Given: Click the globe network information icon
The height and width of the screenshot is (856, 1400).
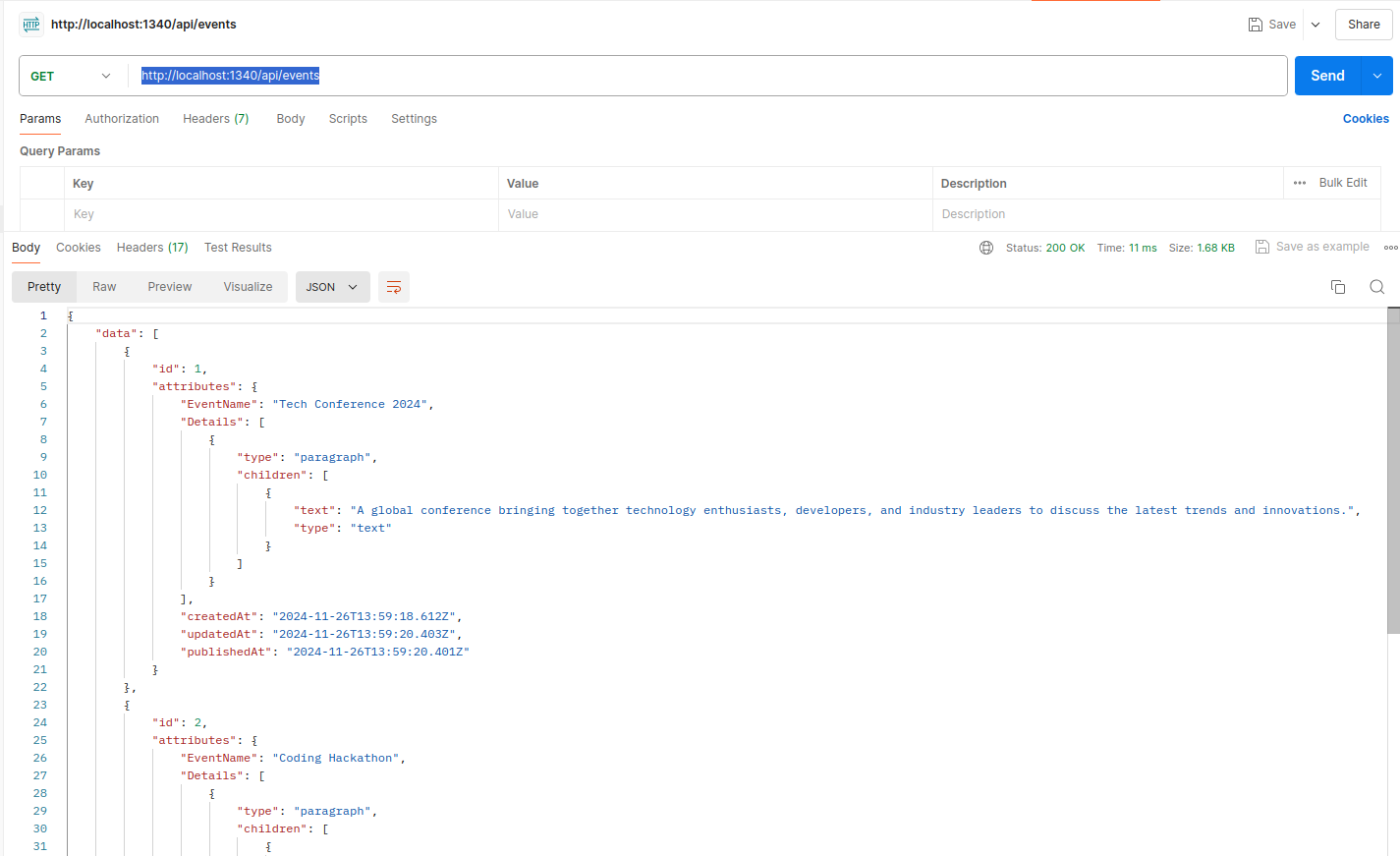Looking at the screenshot, I should click(985, 248).
